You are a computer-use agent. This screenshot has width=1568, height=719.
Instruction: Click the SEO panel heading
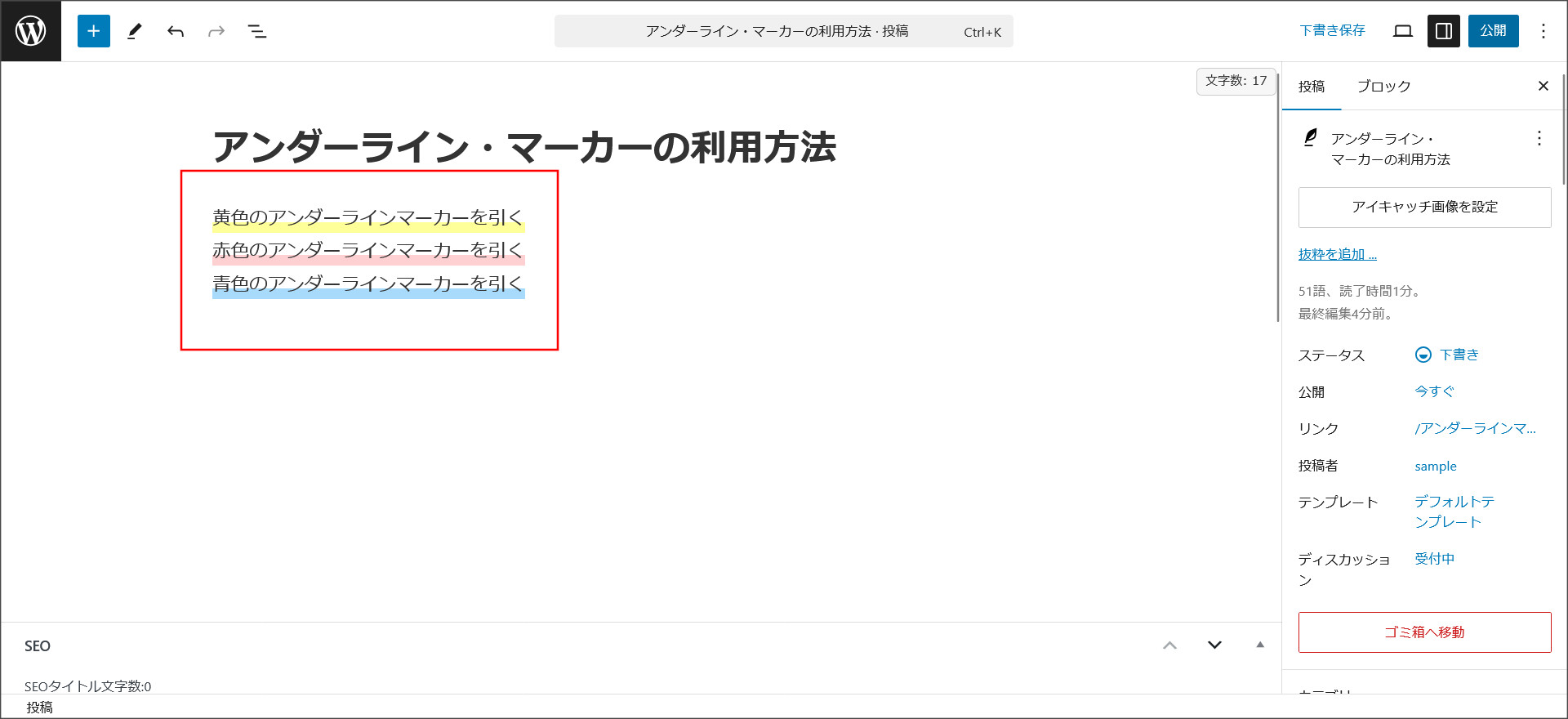point(38,645)
